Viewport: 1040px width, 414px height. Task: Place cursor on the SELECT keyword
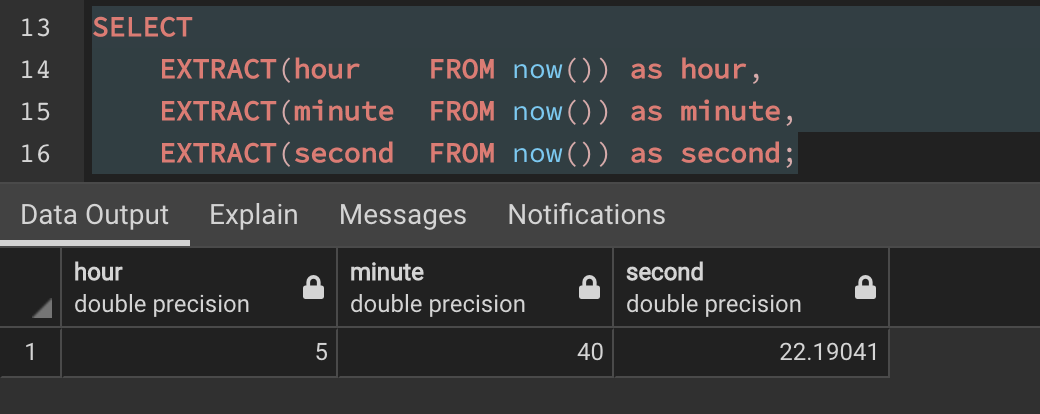[x=142, y=27]
